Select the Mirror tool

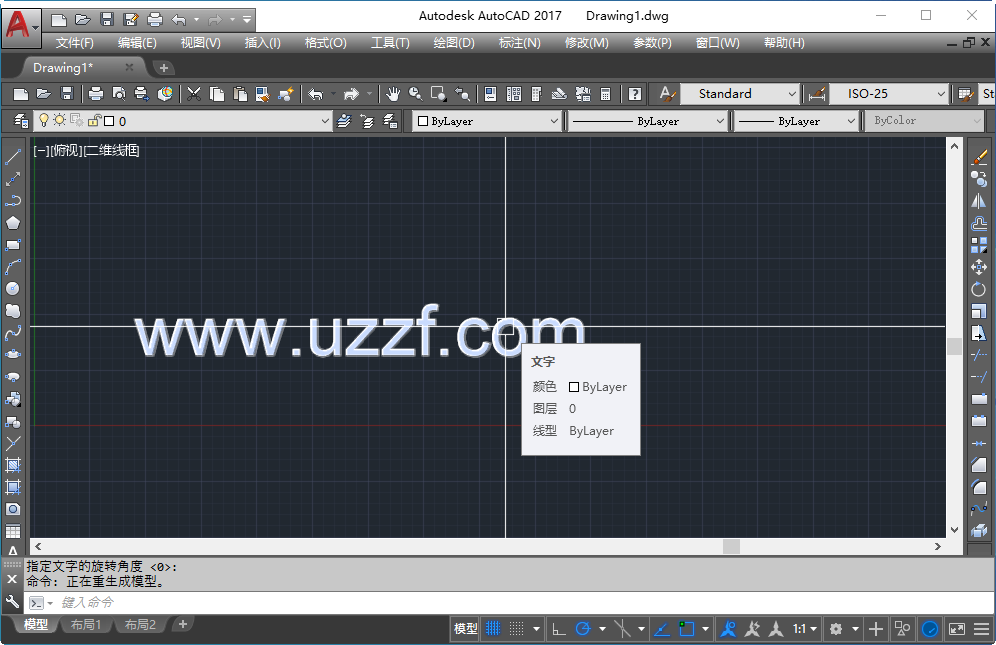coord(979,201)
